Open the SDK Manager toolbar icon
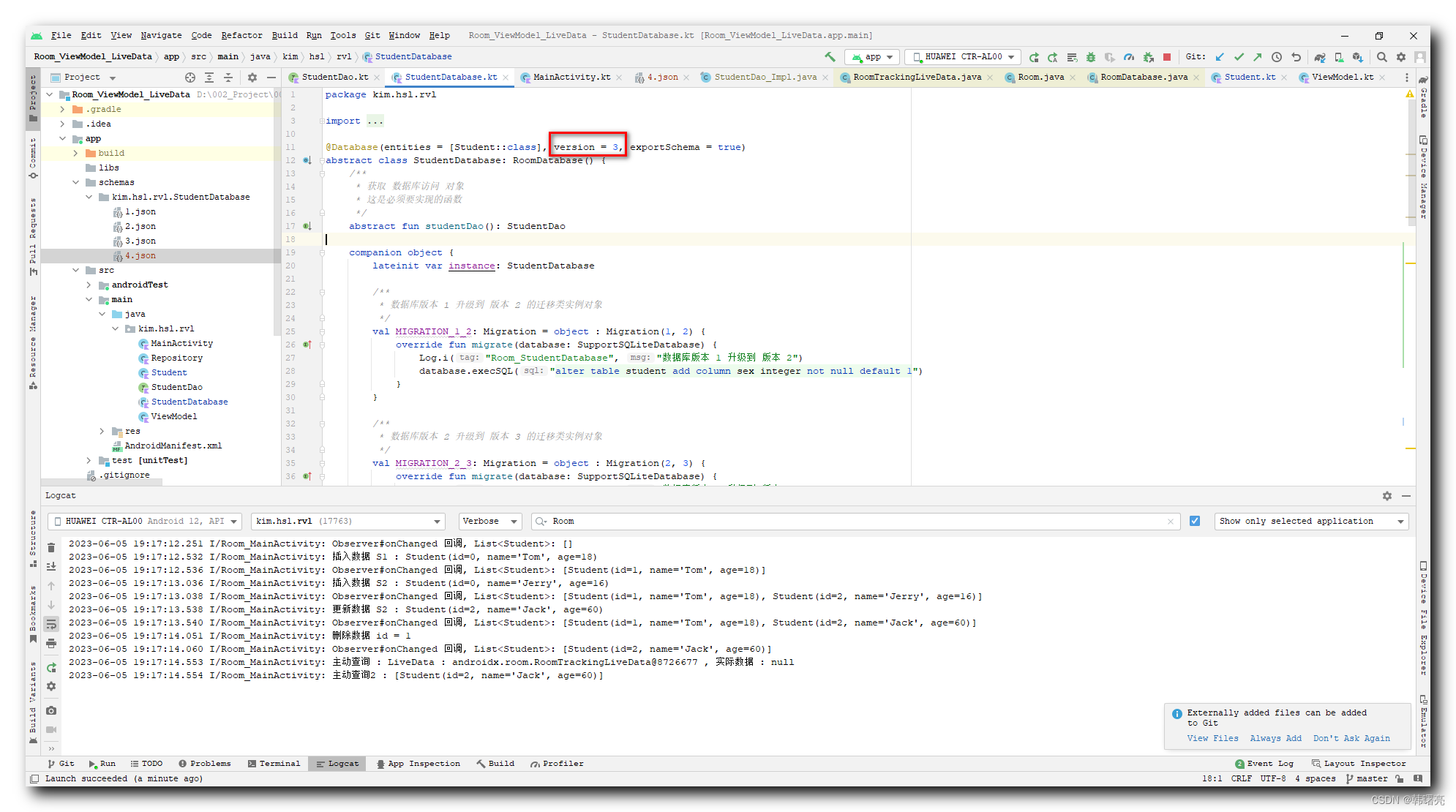This screenshot has width=1456, height=812. tap(1358, 57)
